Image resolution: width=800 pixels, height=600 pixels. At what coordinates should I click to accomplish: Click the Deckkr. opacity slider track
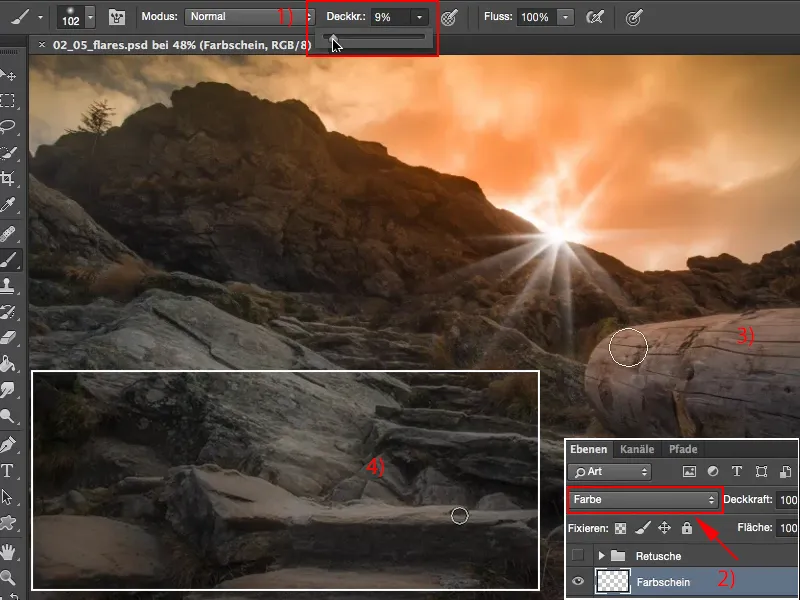[x=380, y=37]
